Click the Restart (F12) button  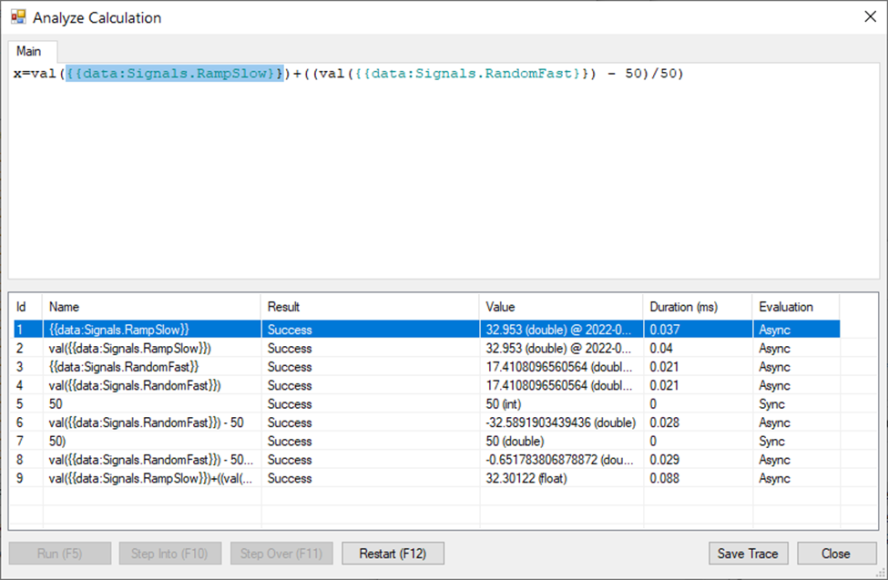(x=393, y=553)
